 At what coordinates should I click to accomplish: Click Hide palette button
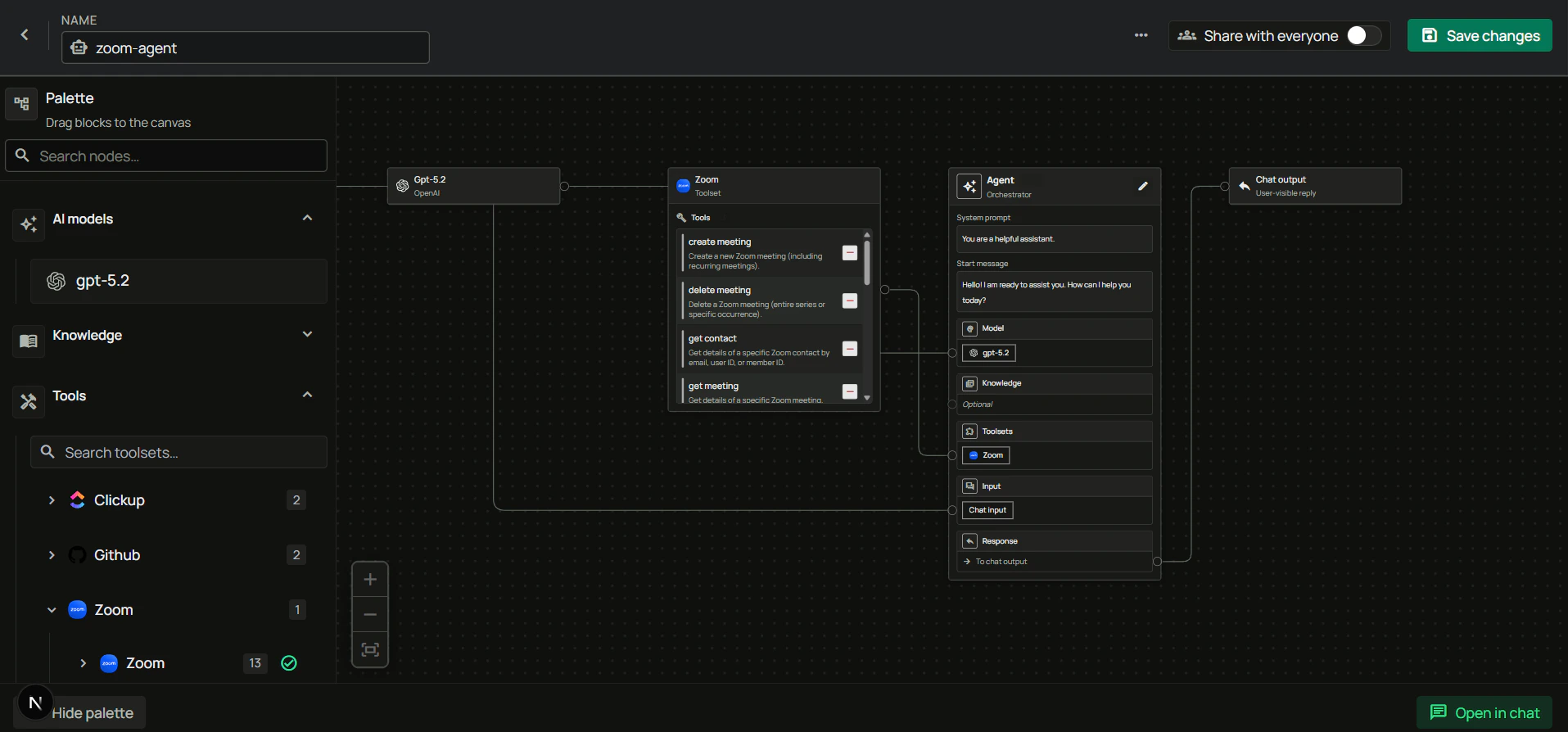click(93, 712)
